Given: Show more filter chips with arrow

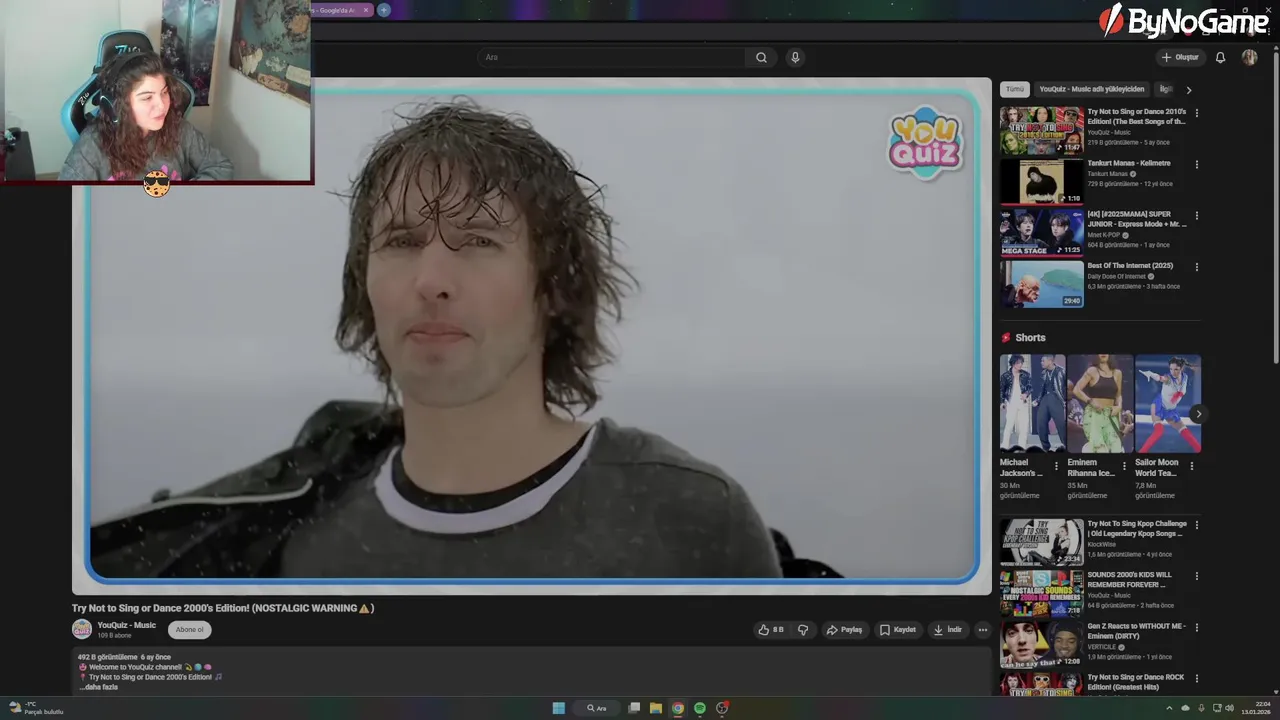Looking at the screenshot, I should (x=1189, y=90).
